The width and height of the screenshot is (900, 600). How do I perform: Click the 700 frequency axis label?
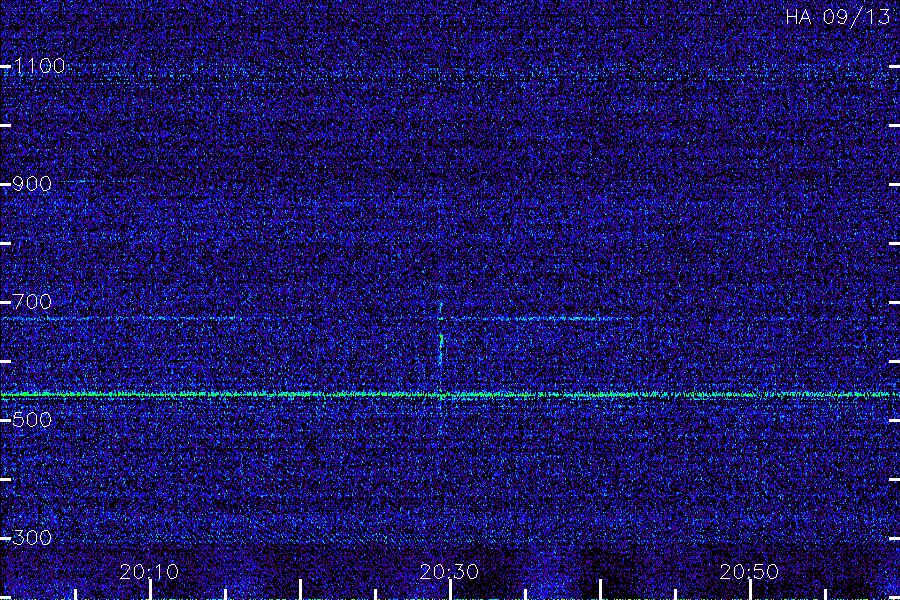pos(32,301)
